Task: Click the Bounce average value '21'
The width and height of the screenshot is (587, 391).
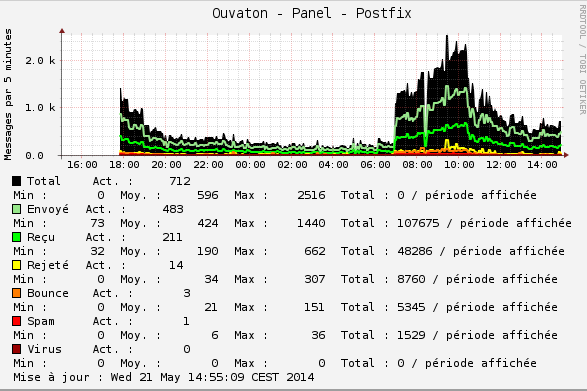Action: (x=211, y=307)
